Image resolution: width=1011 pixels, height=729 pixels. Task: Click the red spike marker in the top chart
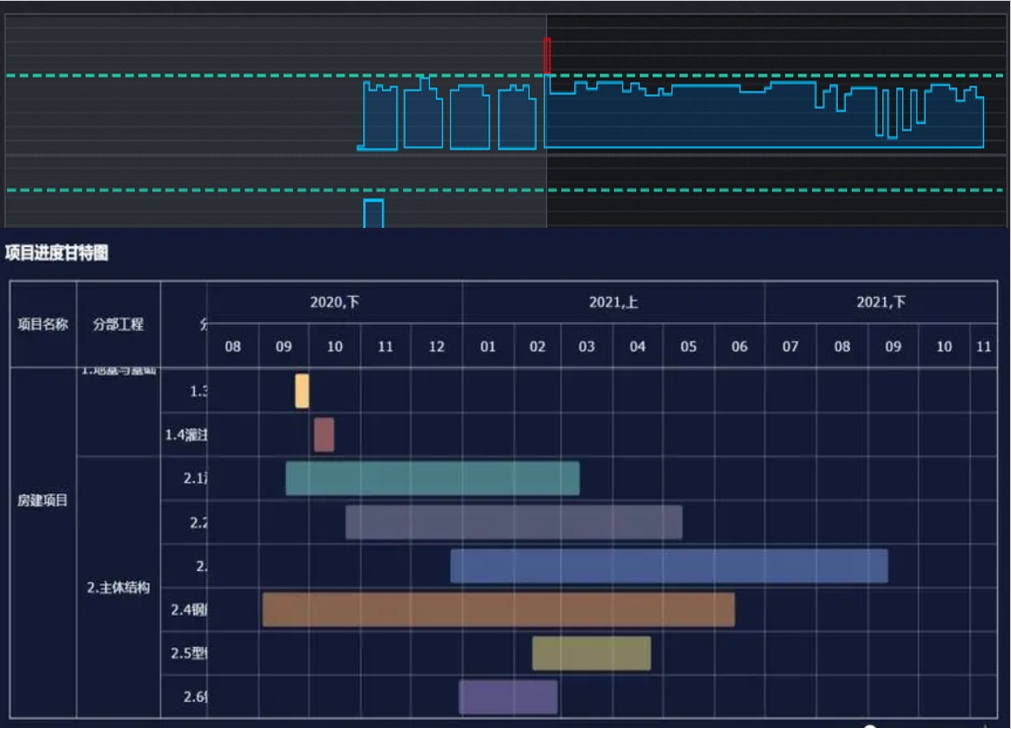coord(547,56)
